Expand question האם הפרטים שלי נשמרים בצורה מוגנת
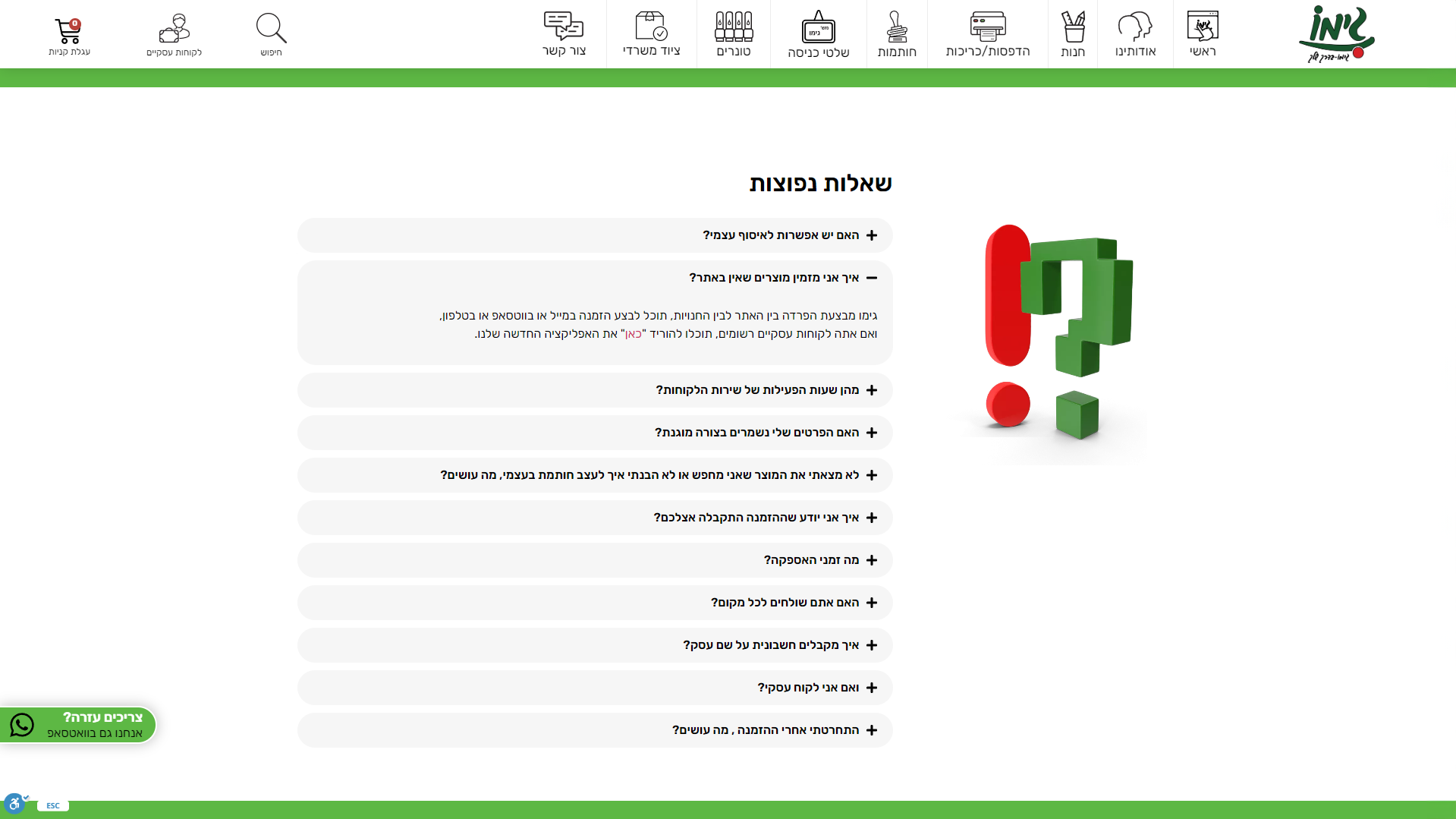1456x819 pixels. [x=595, y=433]
